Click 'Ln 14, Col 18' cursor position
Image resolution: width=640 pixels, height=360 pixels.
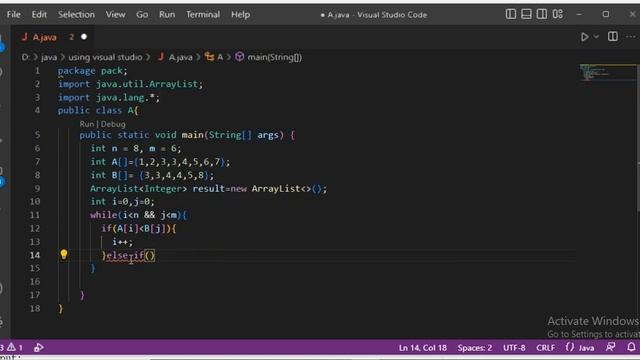422,348
